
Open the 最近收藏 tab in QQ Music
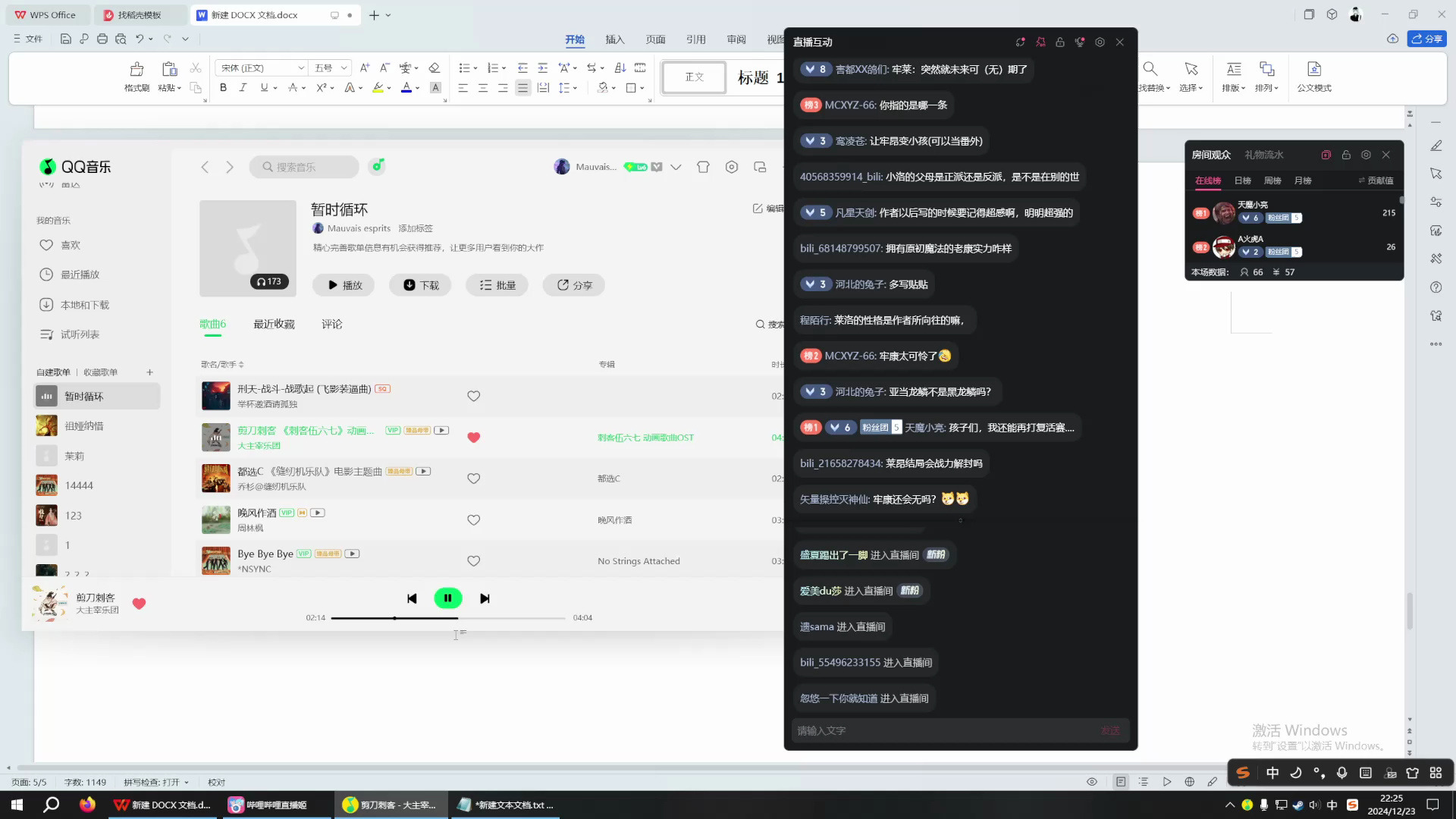click(274, 325)
